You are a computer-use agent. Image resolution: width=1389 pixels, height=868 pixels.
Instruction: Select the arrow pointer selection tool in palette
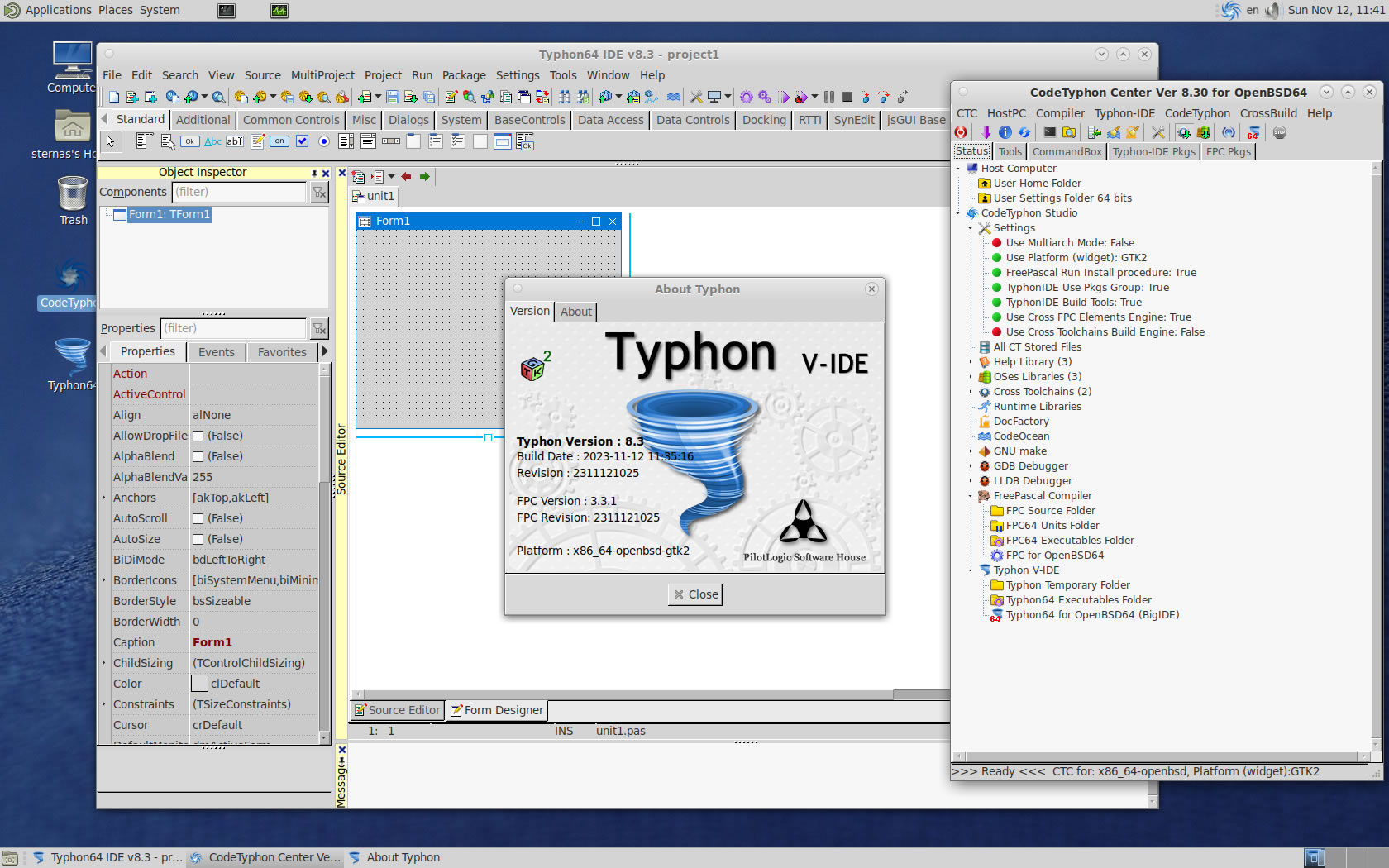tap(110, 141)
